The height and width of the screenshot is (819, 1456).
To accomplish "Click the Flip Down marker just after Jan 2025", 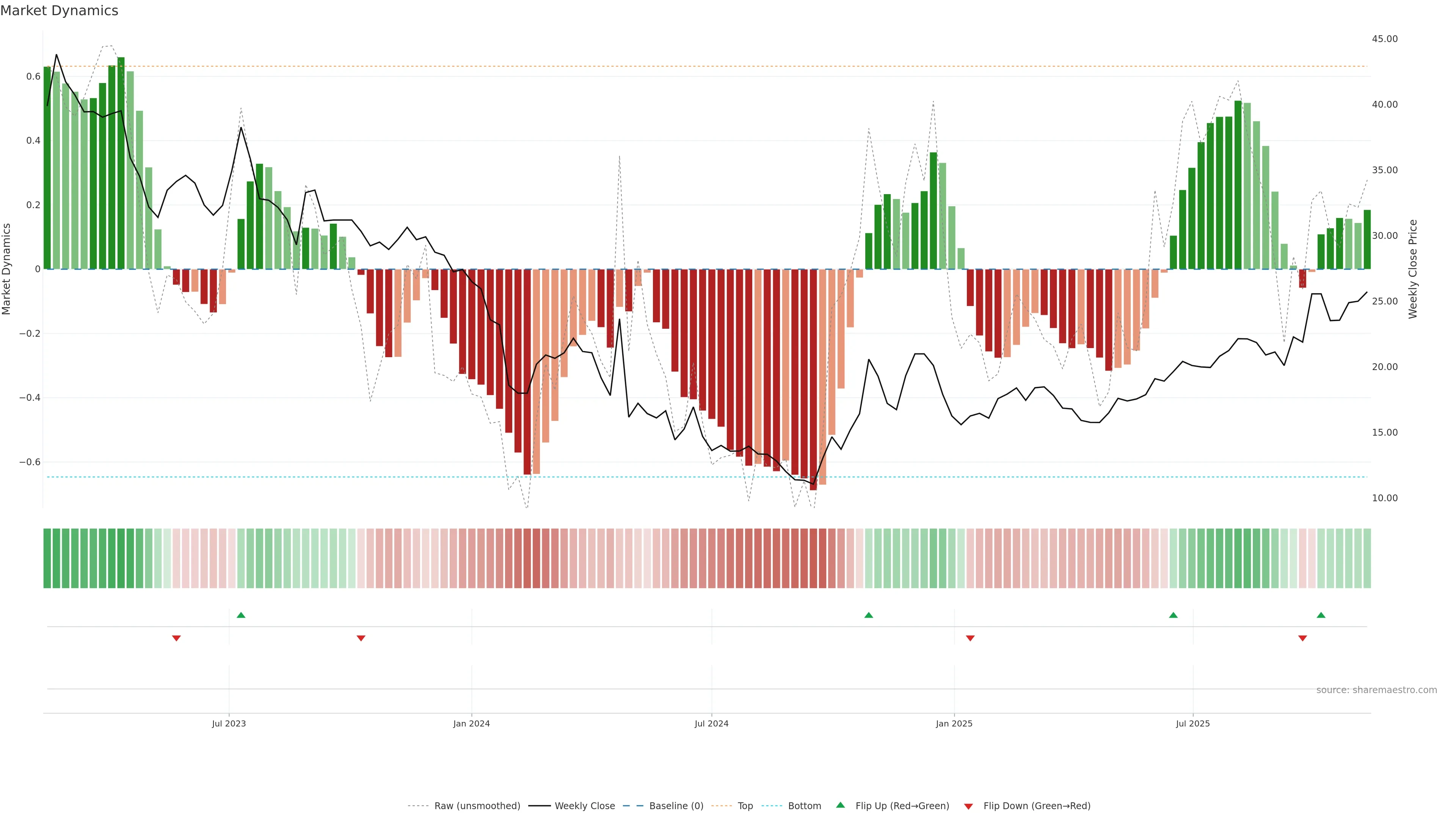I will [x=970, y=638].
